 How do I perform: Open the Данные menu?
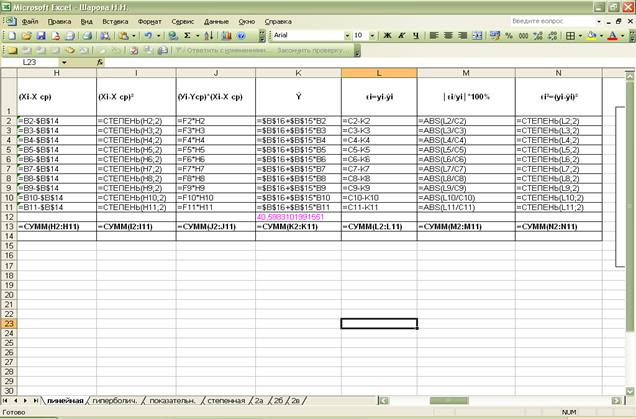[x=216, y=21]
